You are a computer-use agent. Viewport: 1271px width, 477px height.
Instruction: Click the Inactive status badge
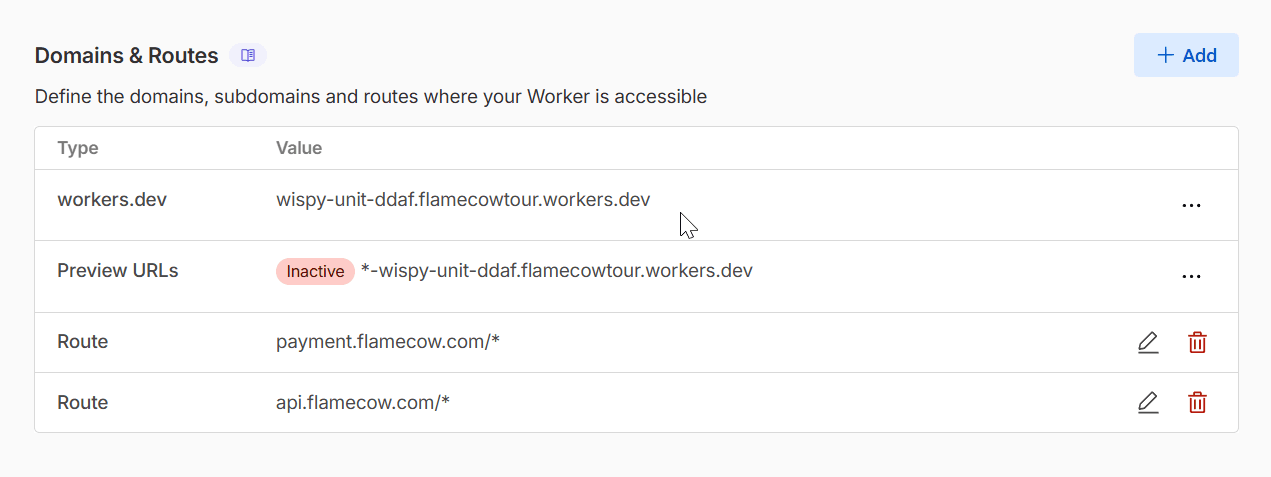pos(315,271)
